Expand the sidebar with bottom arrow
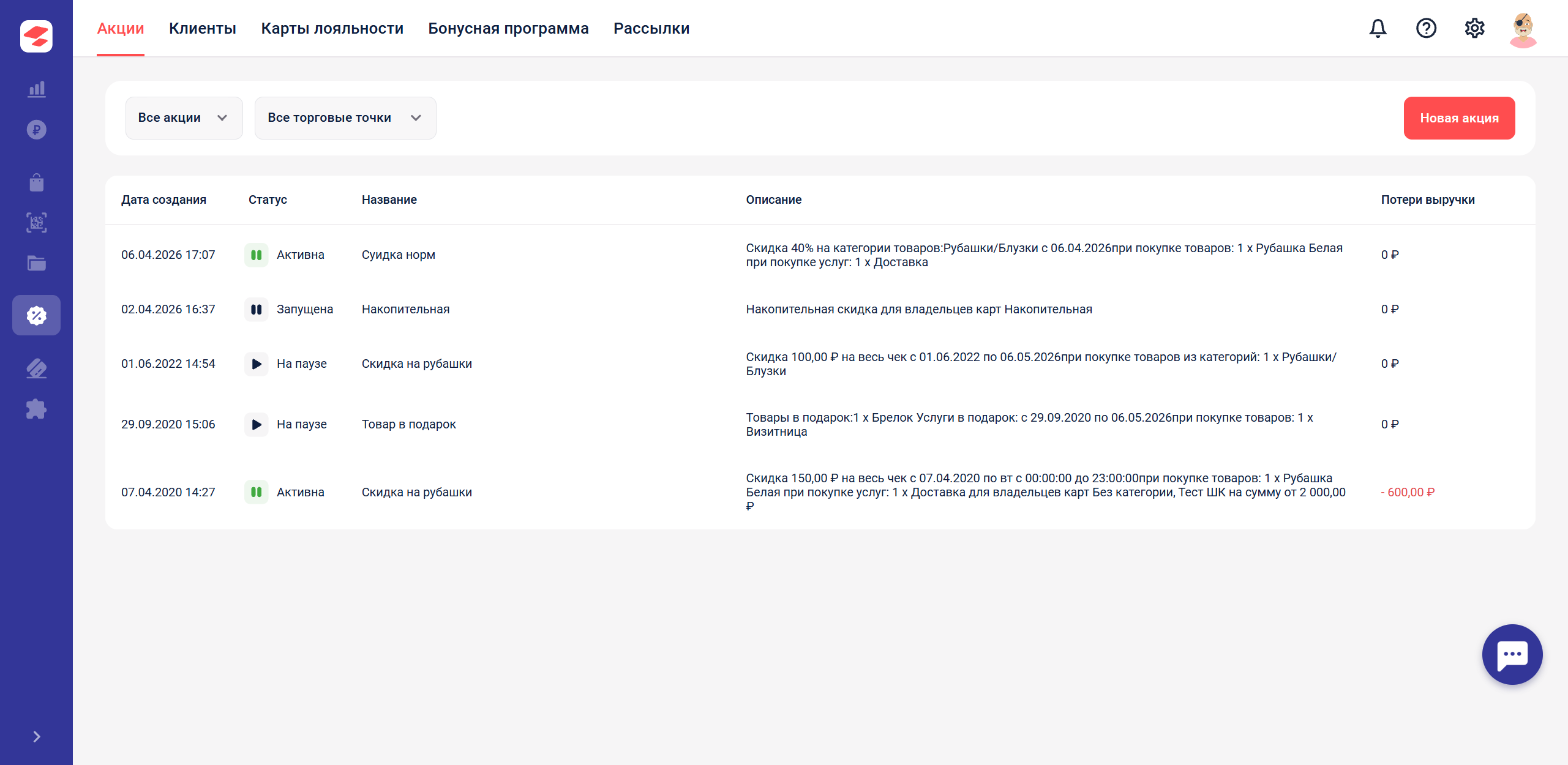The image size is (1568, 765). click(x=37, y=736)
